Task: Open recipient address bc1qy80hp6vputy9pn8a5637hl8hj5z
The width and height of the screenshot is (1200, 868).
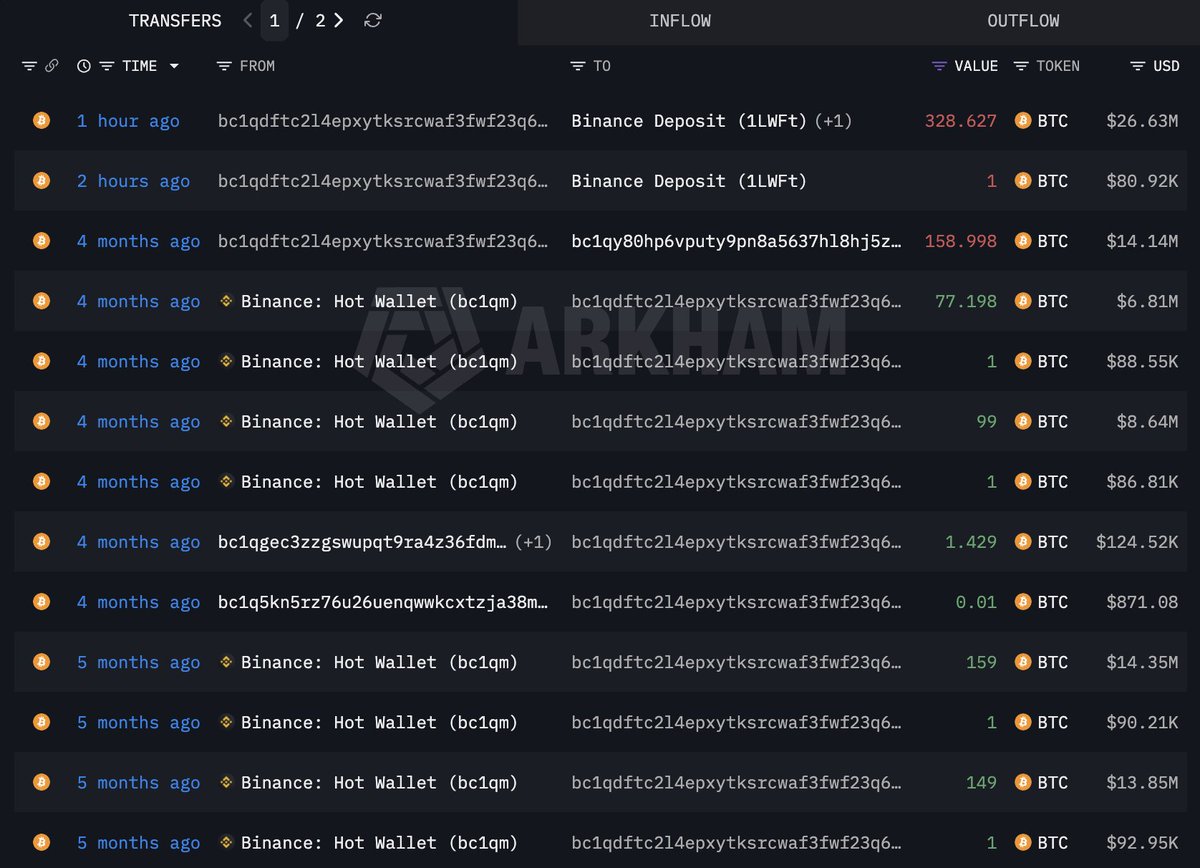Action: tap(736, 241)
